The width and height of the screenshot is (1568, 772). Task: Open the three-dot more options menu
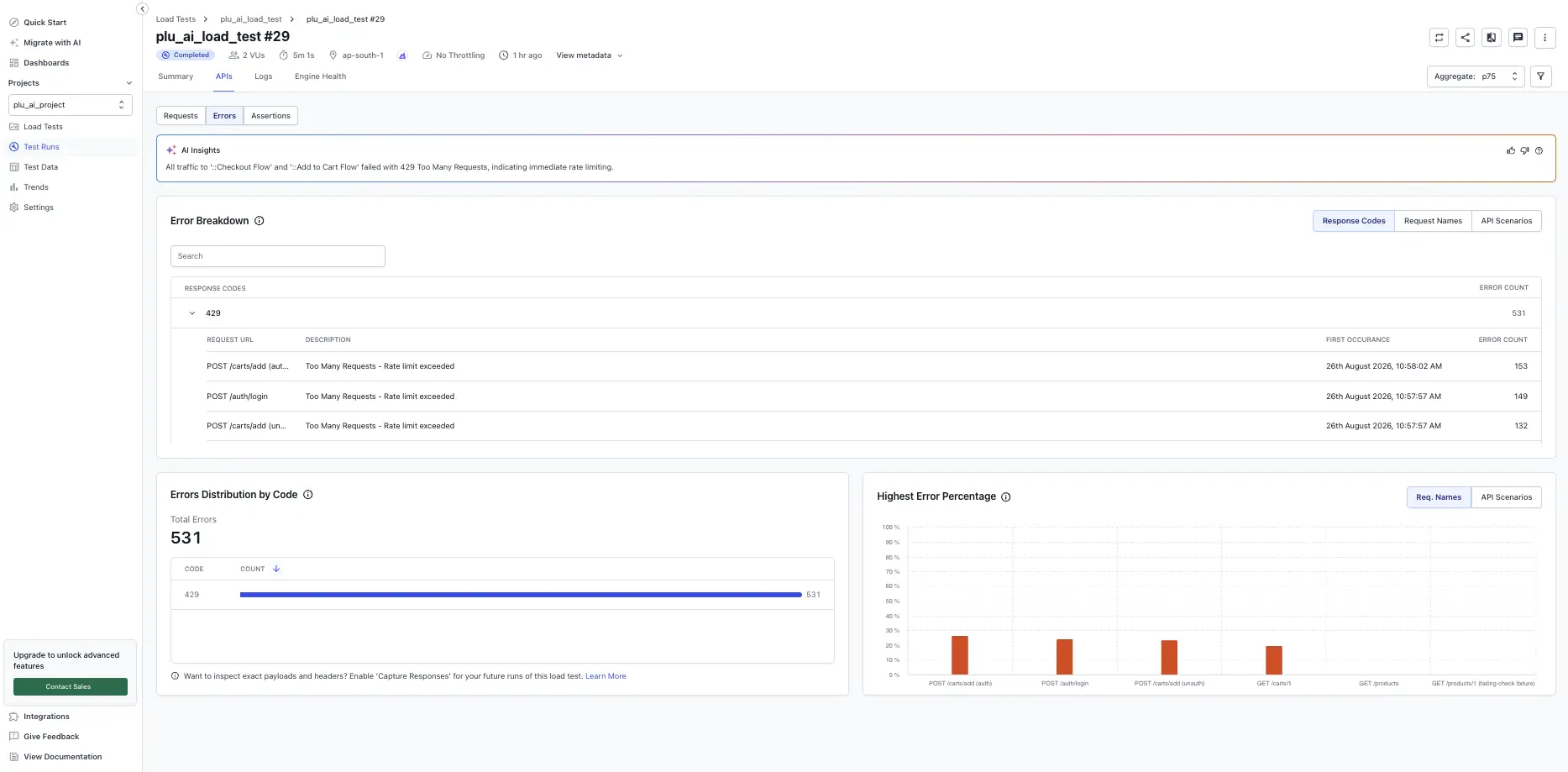pos(1544,37)
